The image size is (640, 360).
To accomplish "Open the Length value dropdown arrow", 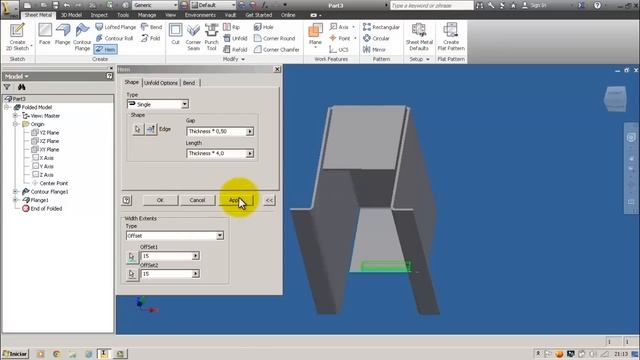I will (x=249, y=153).
